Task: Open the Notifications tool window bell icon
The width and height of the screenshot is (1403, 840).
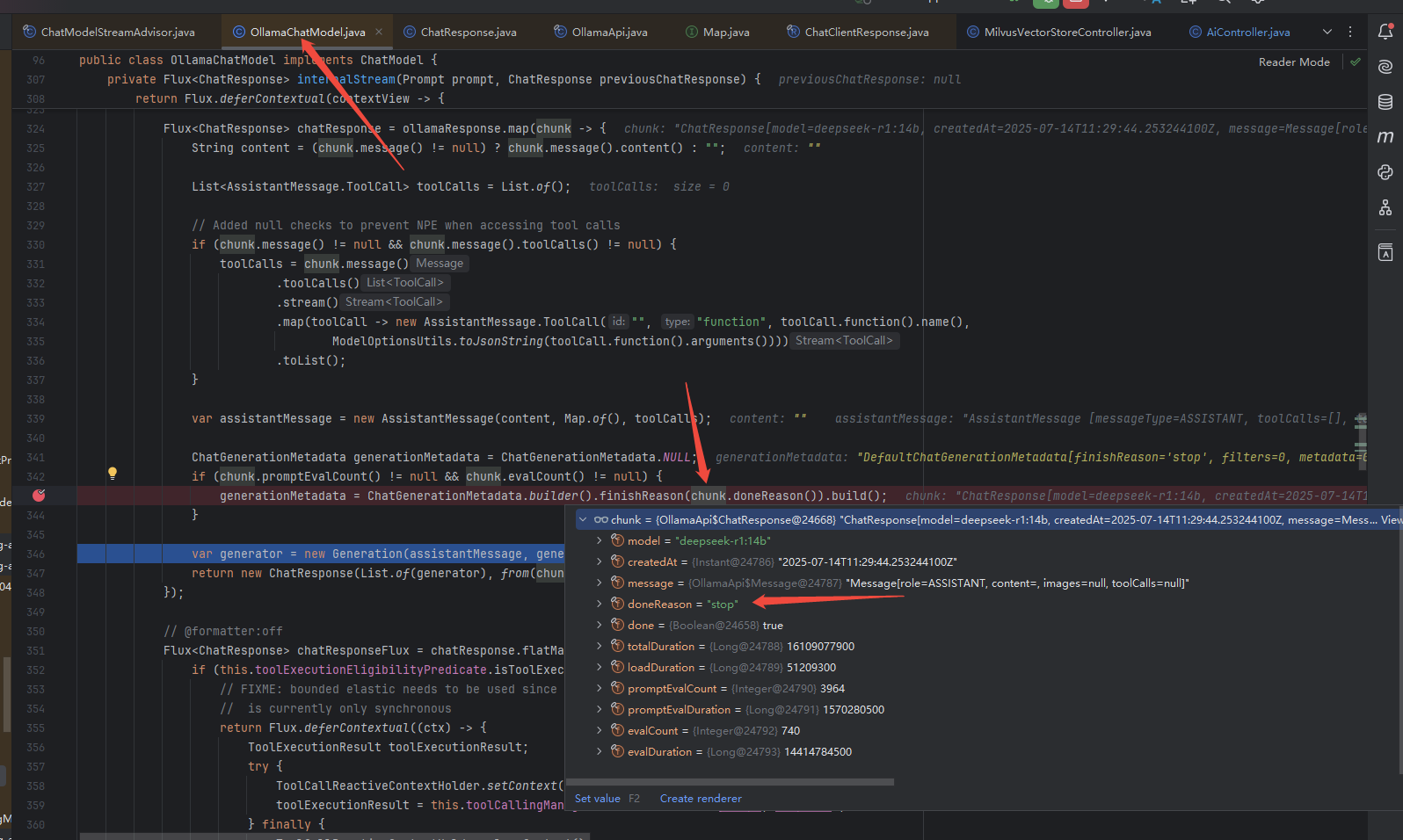Action: pyautogui.click(x=1385, y=32)
